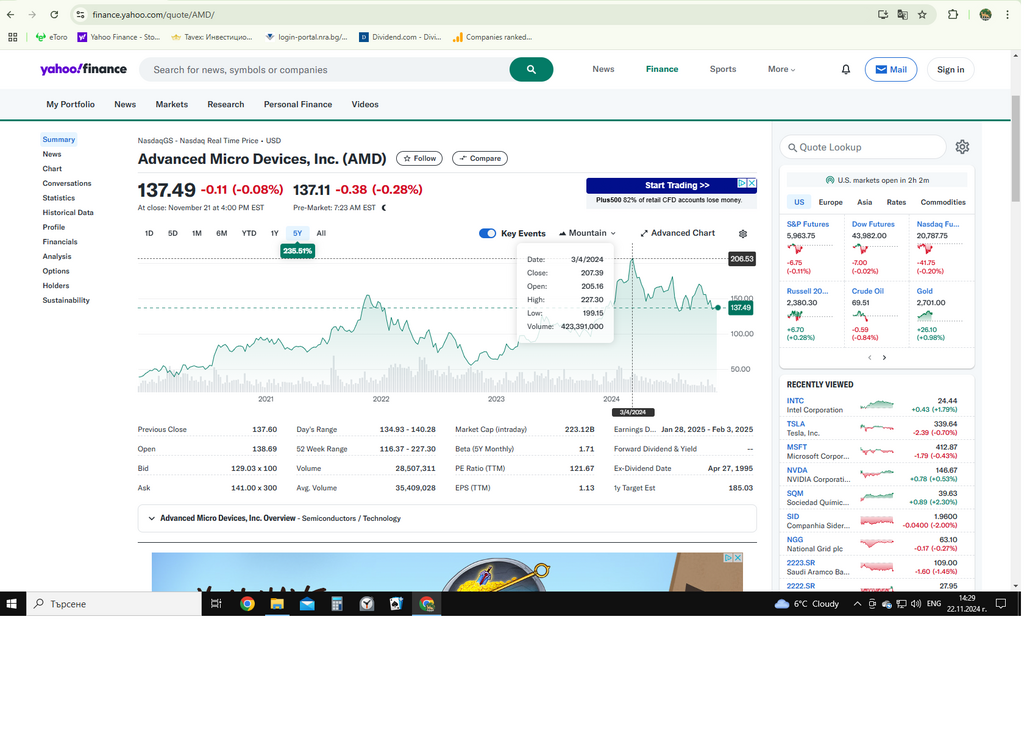Bookmark this page with the star icon

coord(922,14)
